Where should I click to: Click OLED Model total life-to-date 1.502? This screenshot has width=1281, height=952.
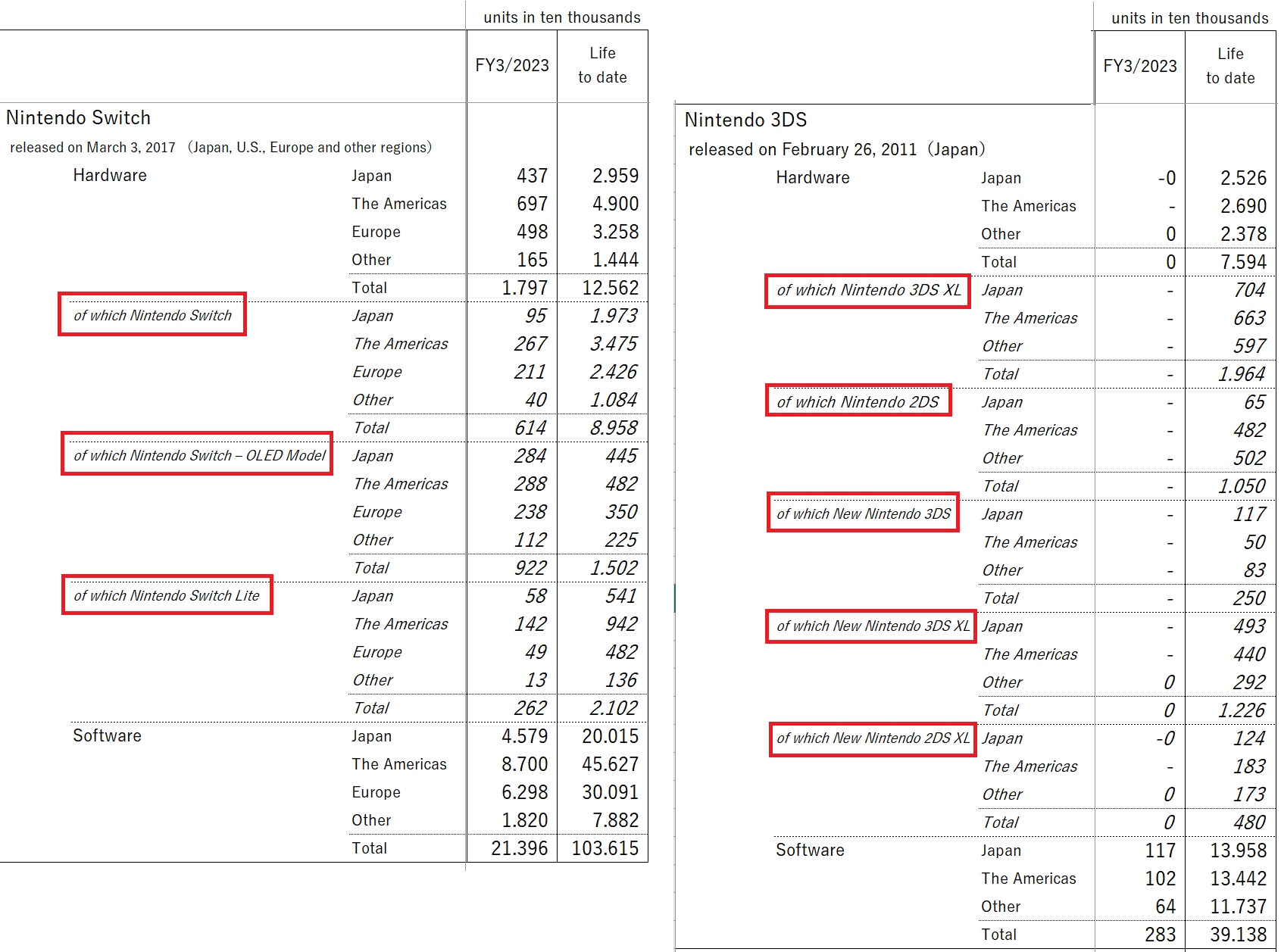tap(614, 568)
